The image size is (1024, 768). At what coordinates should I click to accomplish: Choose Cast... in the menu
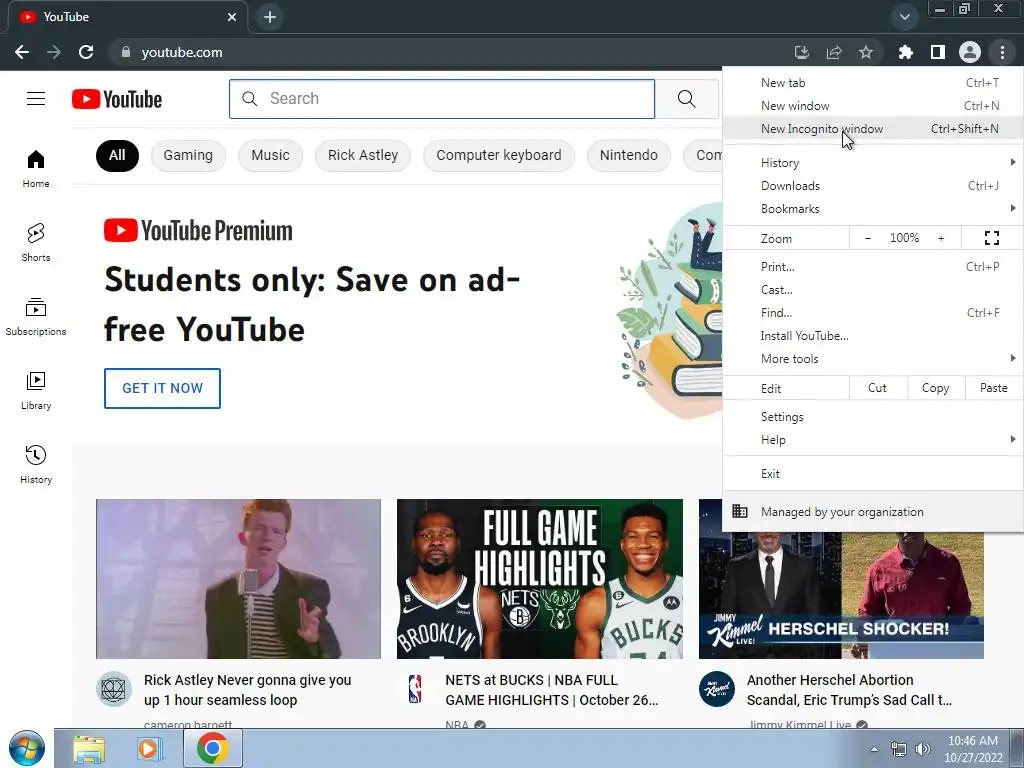[x=872, y=290]
